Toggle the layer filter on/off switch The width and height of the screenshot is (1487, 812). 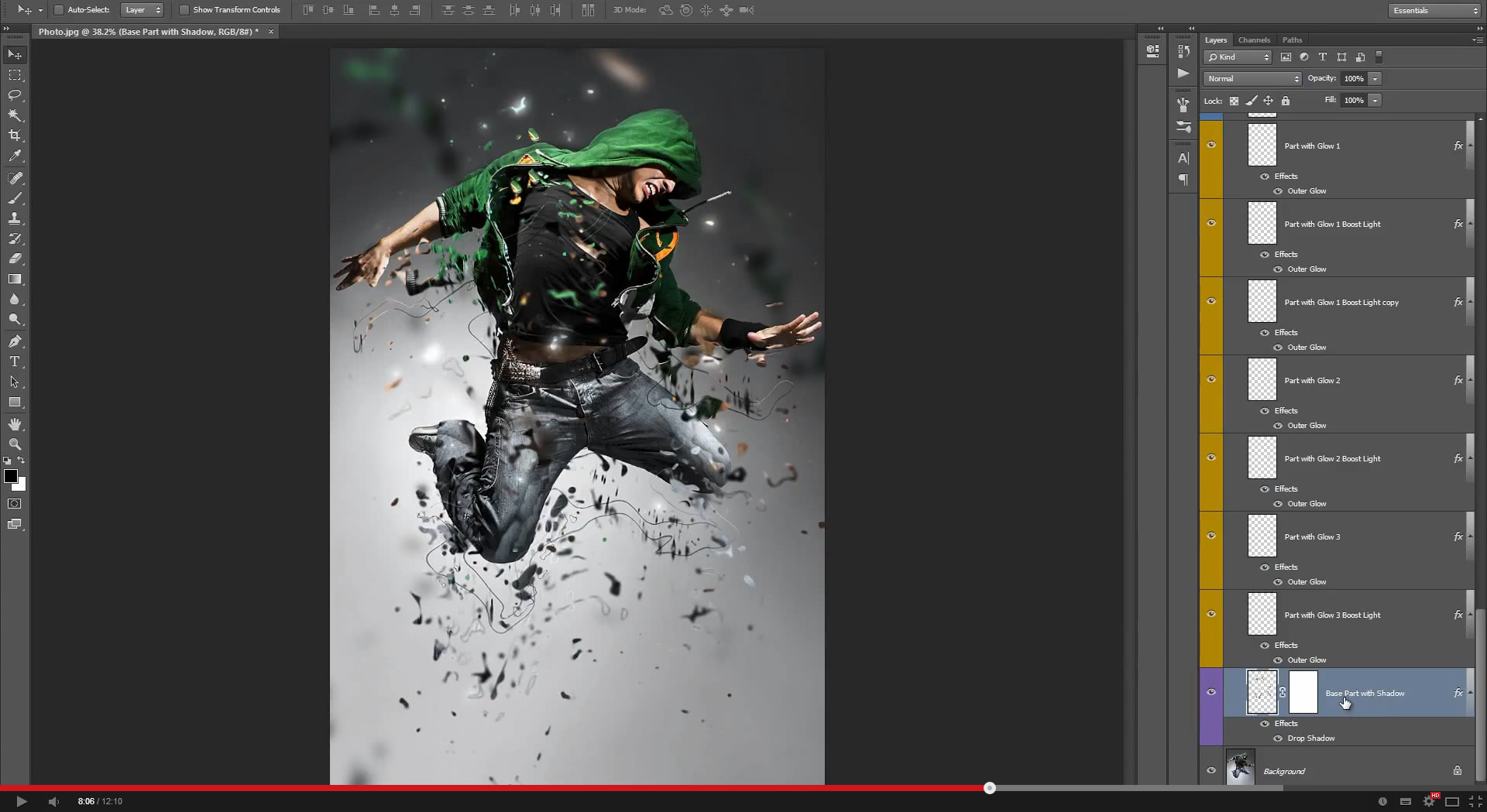(x=1379, y=57)
